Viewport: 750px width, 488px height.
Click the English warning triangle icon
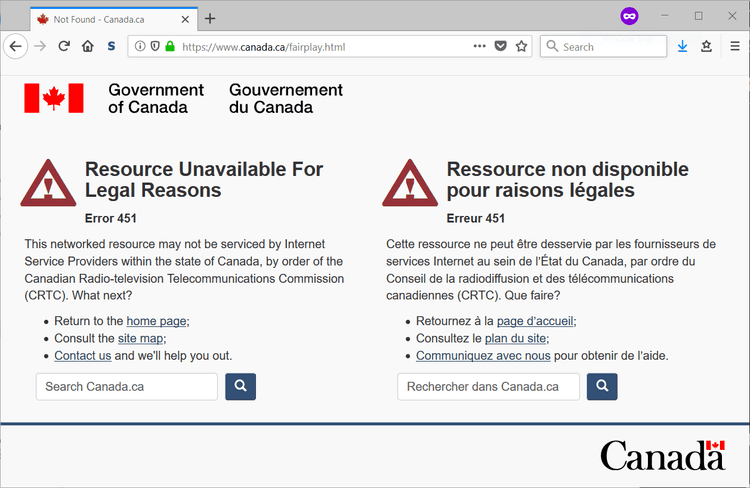[48, 183]
